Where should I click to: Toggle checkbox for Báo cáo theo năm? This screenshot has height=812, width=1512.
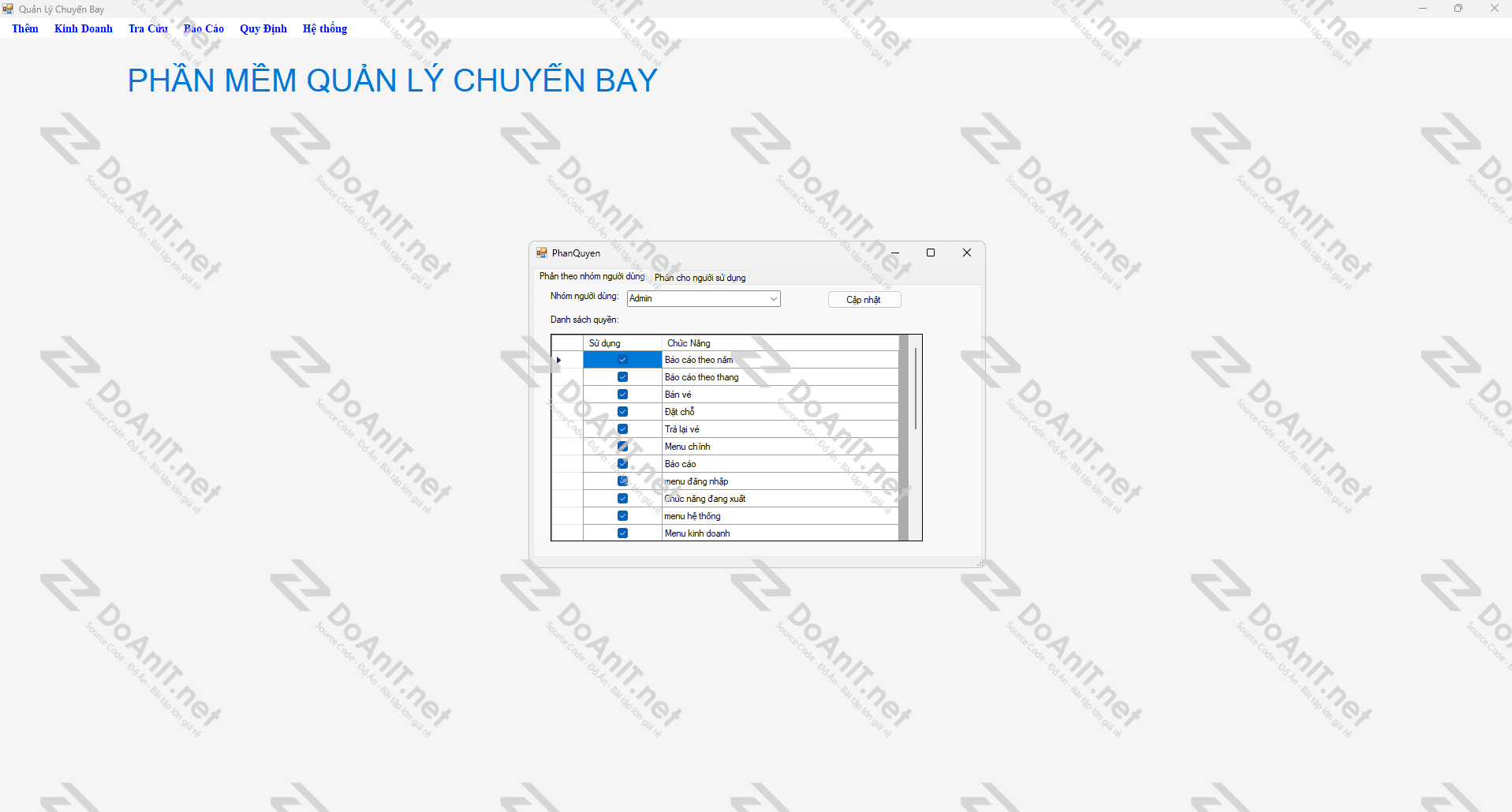point(622,360)
